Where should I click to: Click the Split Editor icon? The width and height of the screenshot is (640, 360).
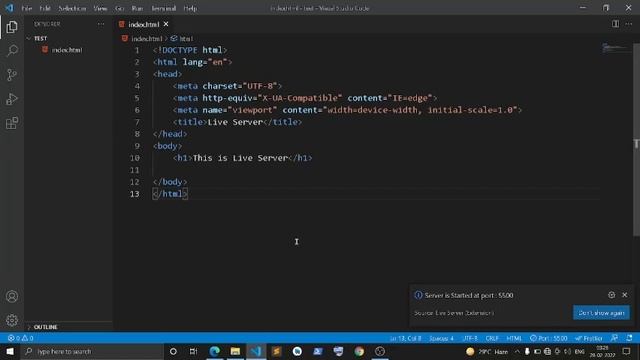(x=615, y=24)
